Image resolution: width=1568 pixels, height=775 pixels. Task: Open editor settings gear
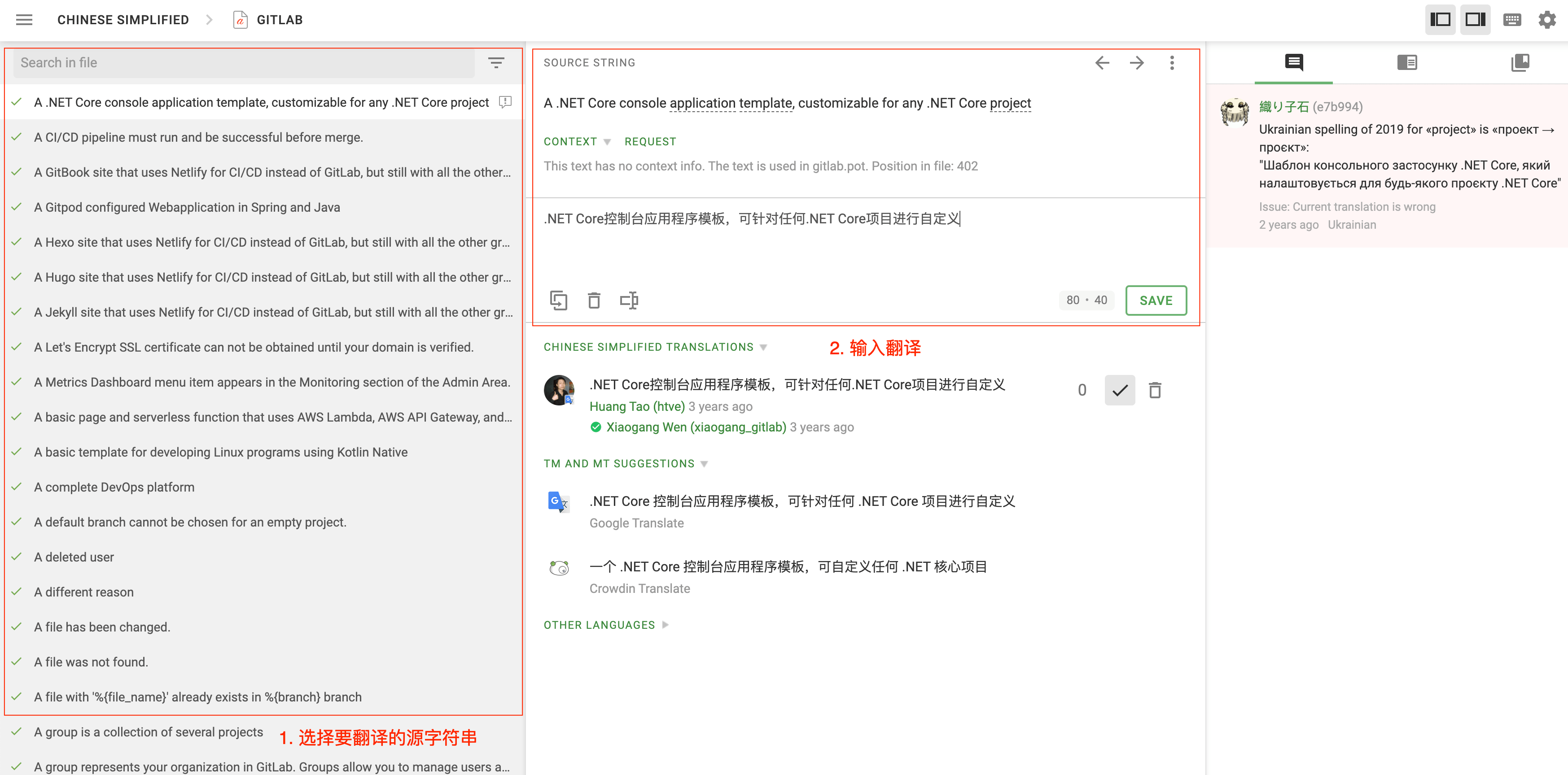pos(1547,19)
